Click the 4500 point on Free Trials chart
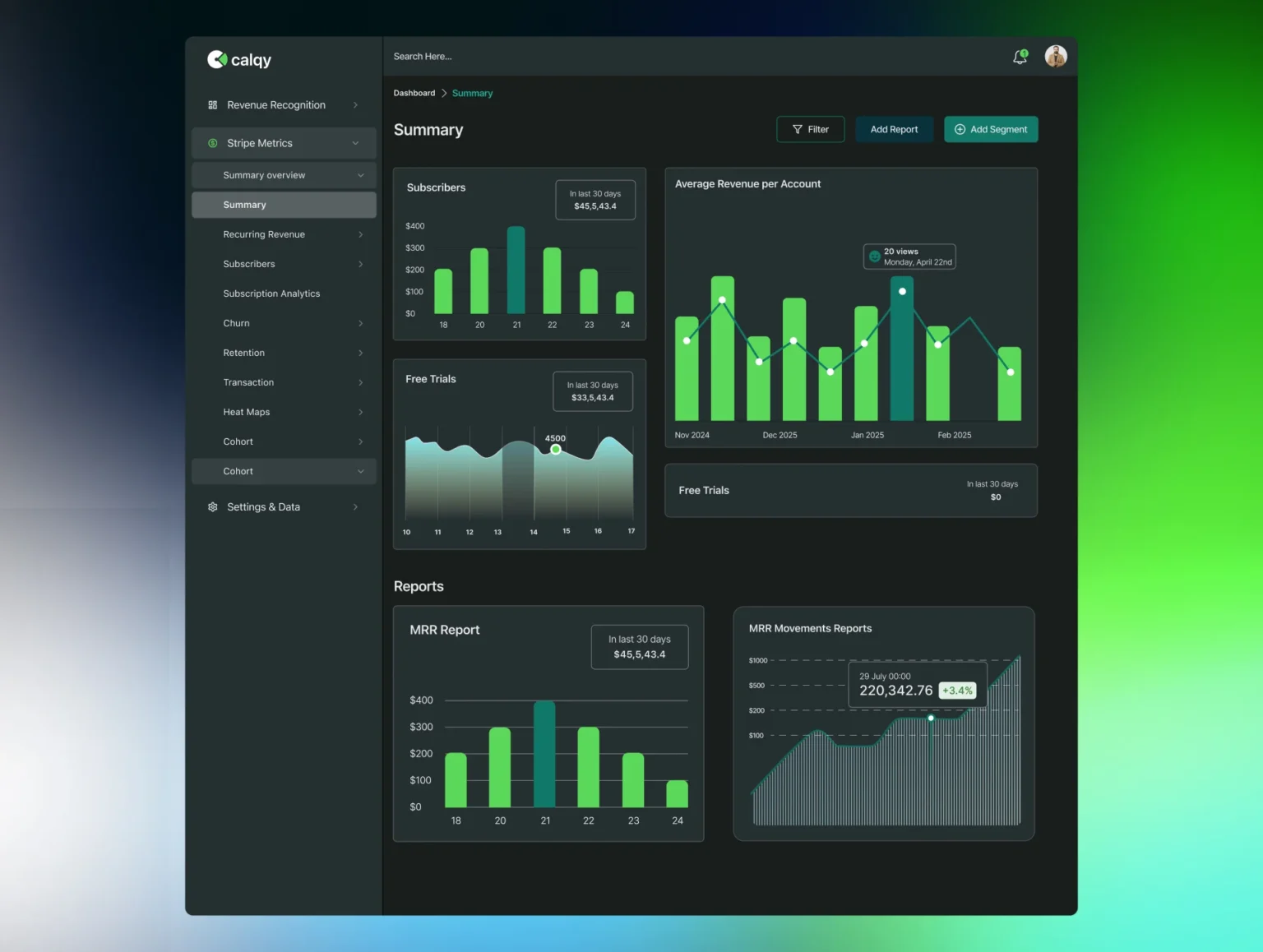 pyautogui.click(x=556, y=449)
